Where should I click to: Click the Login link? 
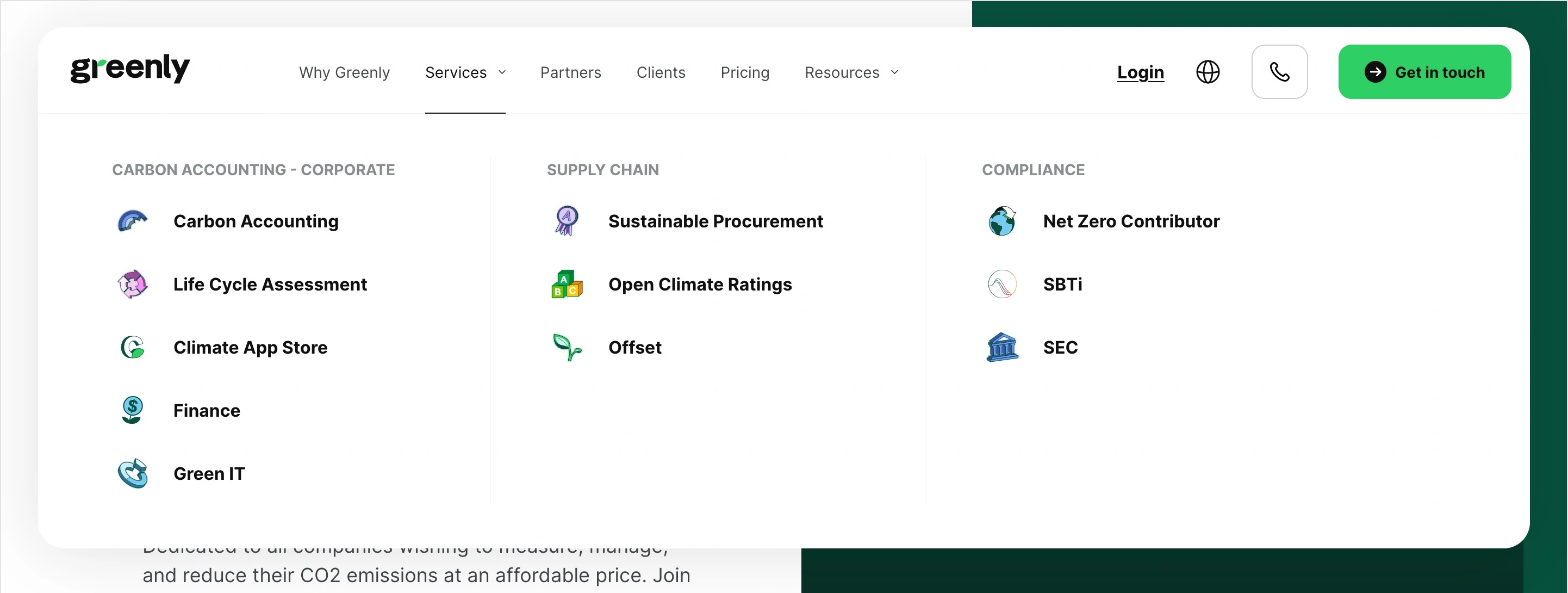point(1140,72)
